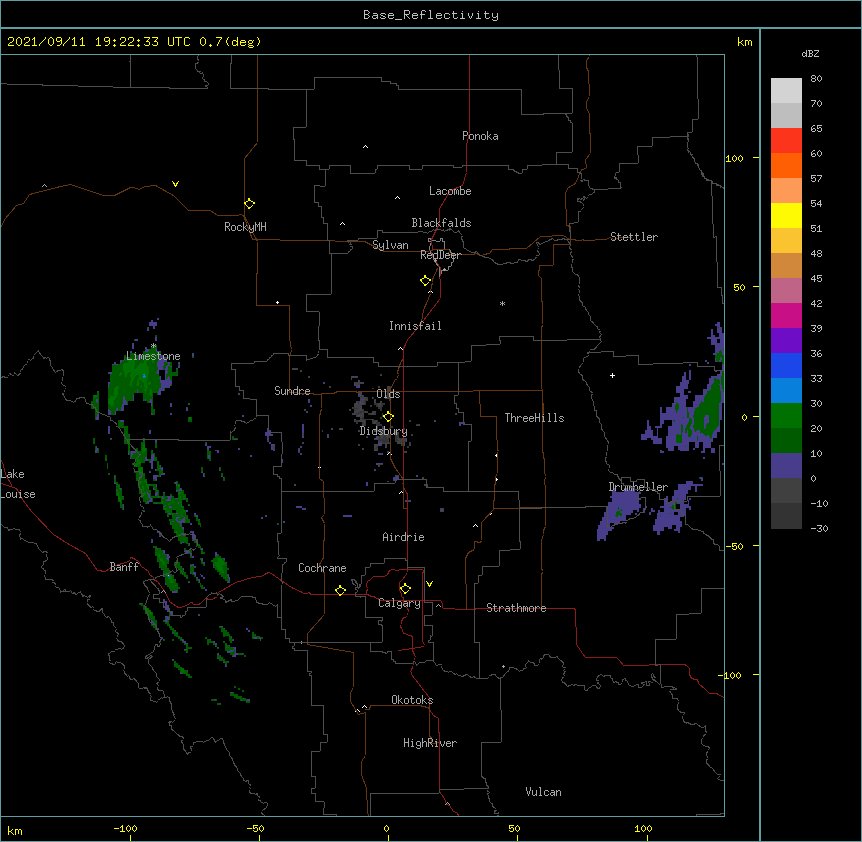862x842 pixels.
Task: Click the Calgary map label
Action: click(x=400, y=603)
